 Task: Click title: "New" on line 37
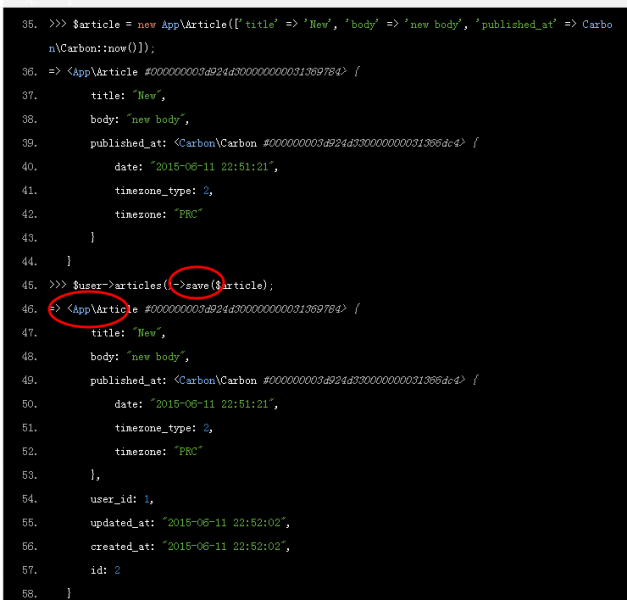[x=128, y=96]
